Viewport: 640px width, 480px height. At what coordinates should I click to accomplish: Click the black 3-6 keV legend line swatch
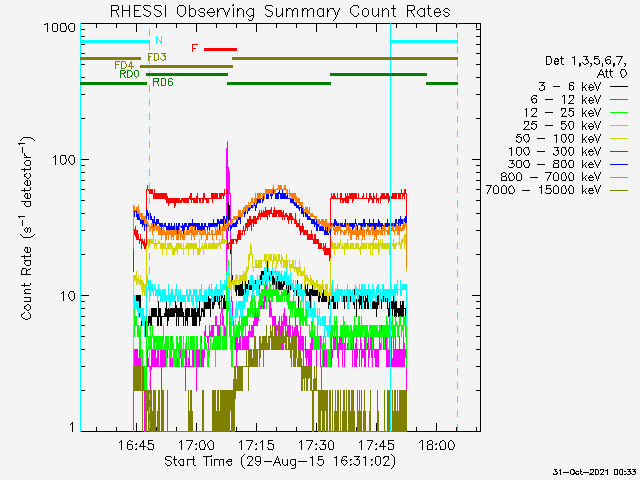(x=619, y=87)
